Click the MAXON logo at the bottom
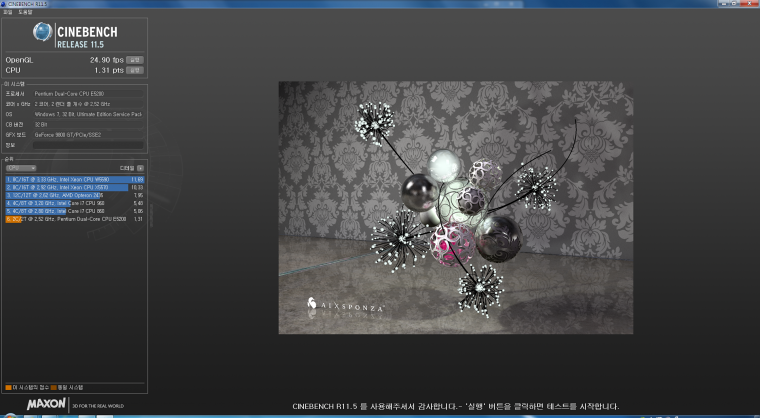The width and height of the screenshot is (760, 418). pyautogui.click(x=47, y=404)
